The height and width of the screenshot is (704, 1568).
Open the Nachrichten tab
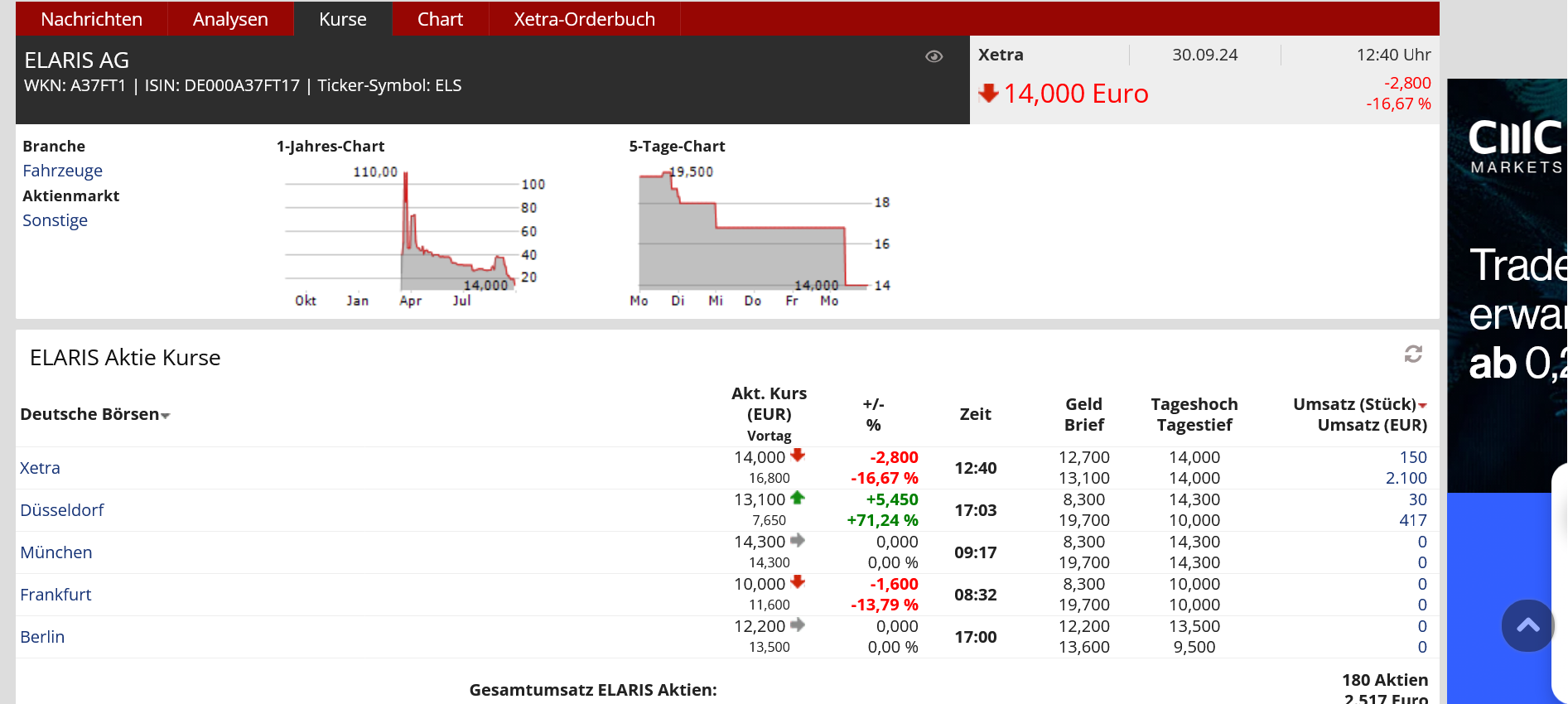[91, 19]
